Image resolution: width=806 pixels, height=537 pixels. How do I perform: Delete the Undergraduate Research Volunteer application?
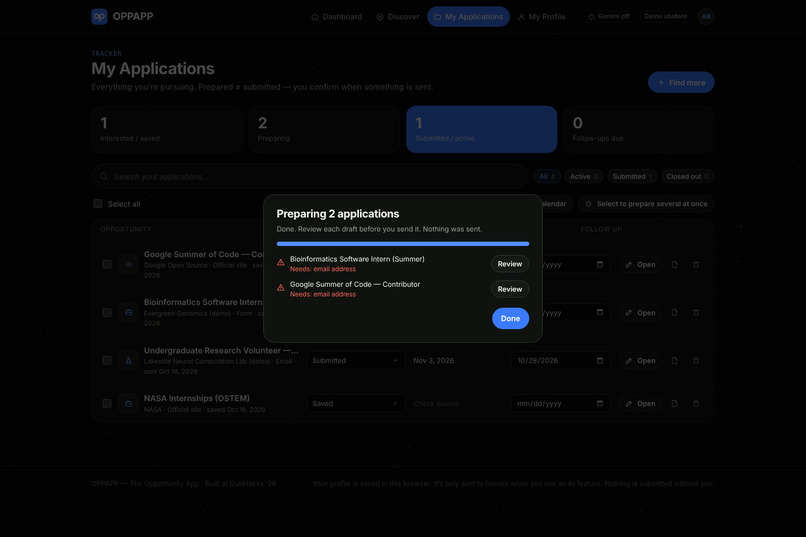click(696, 361)
